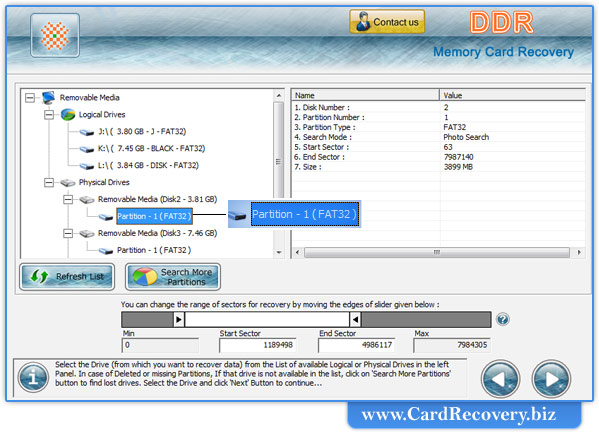599x432 pixels.
Task: Click the DDR checkered logo icon
Action: 55,36
